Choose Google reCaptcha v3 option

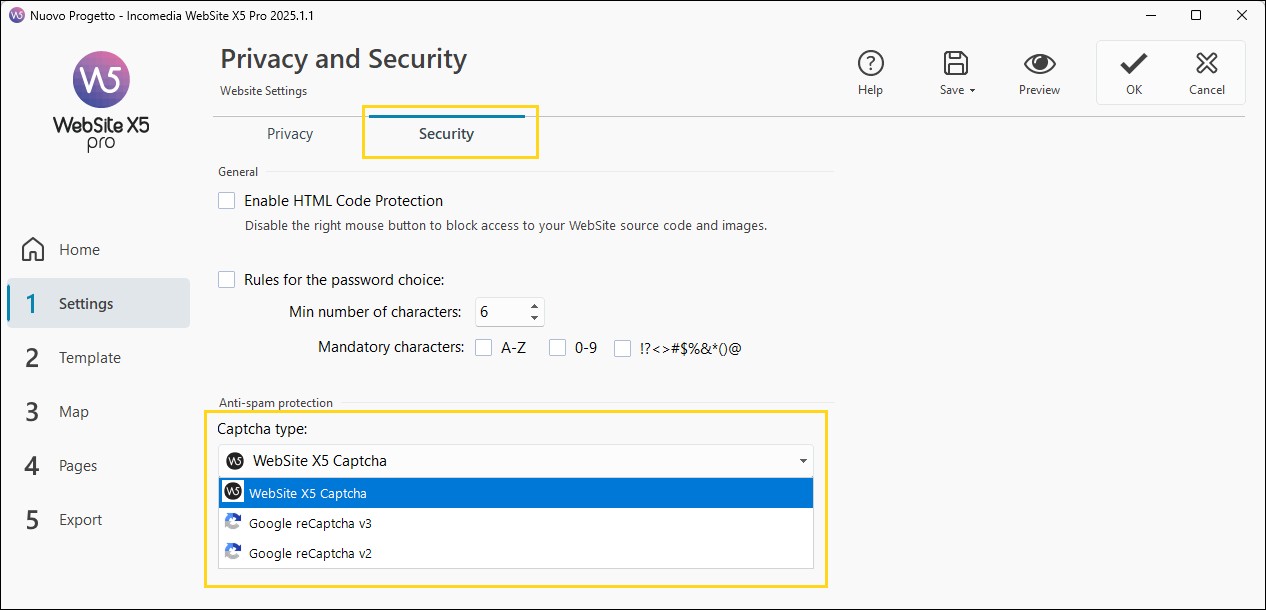pyautogui.click(x=515, y=523)
